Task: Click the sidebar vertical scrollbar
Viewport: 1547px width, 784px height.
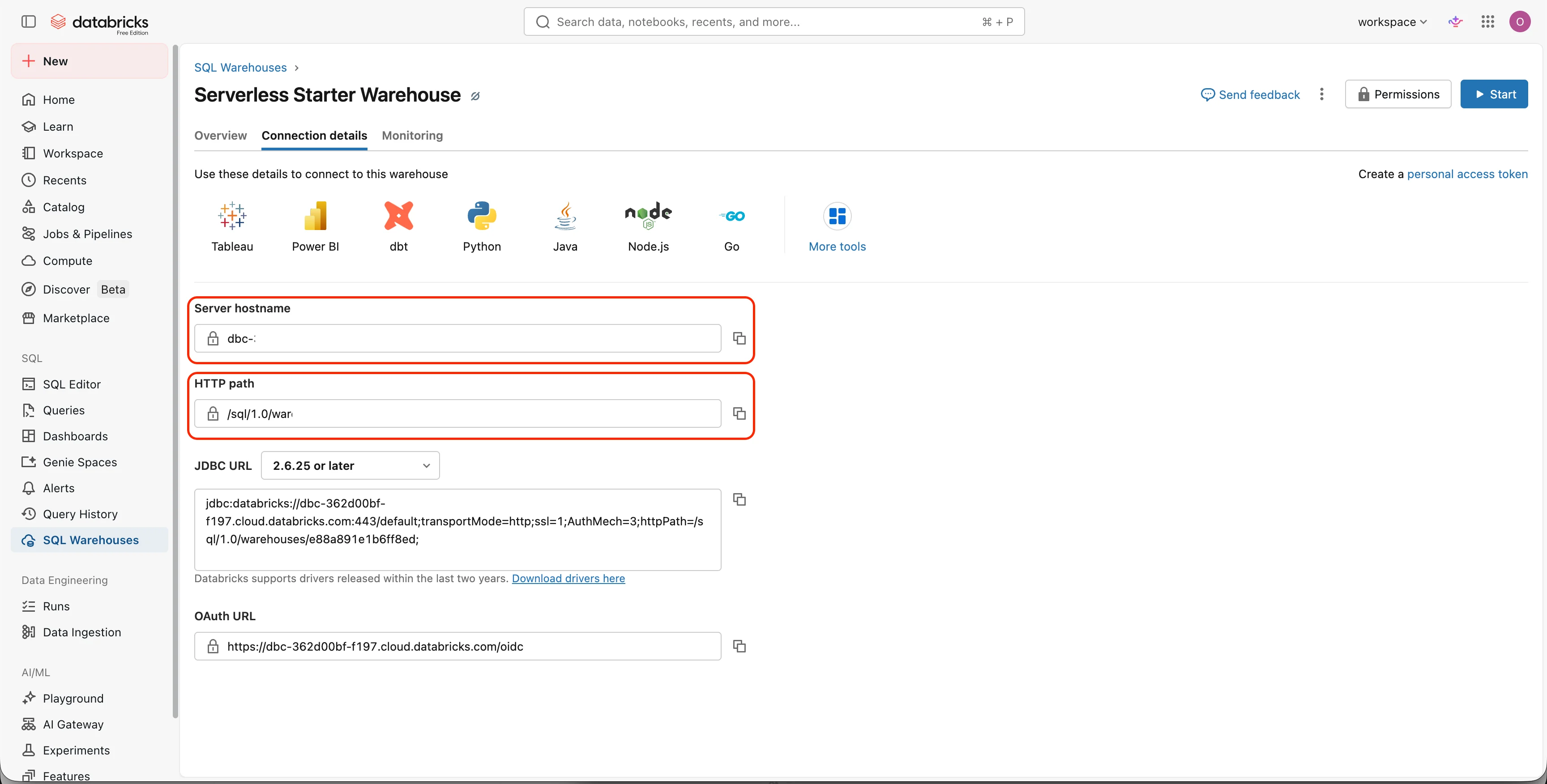Action: coord(175,381)
